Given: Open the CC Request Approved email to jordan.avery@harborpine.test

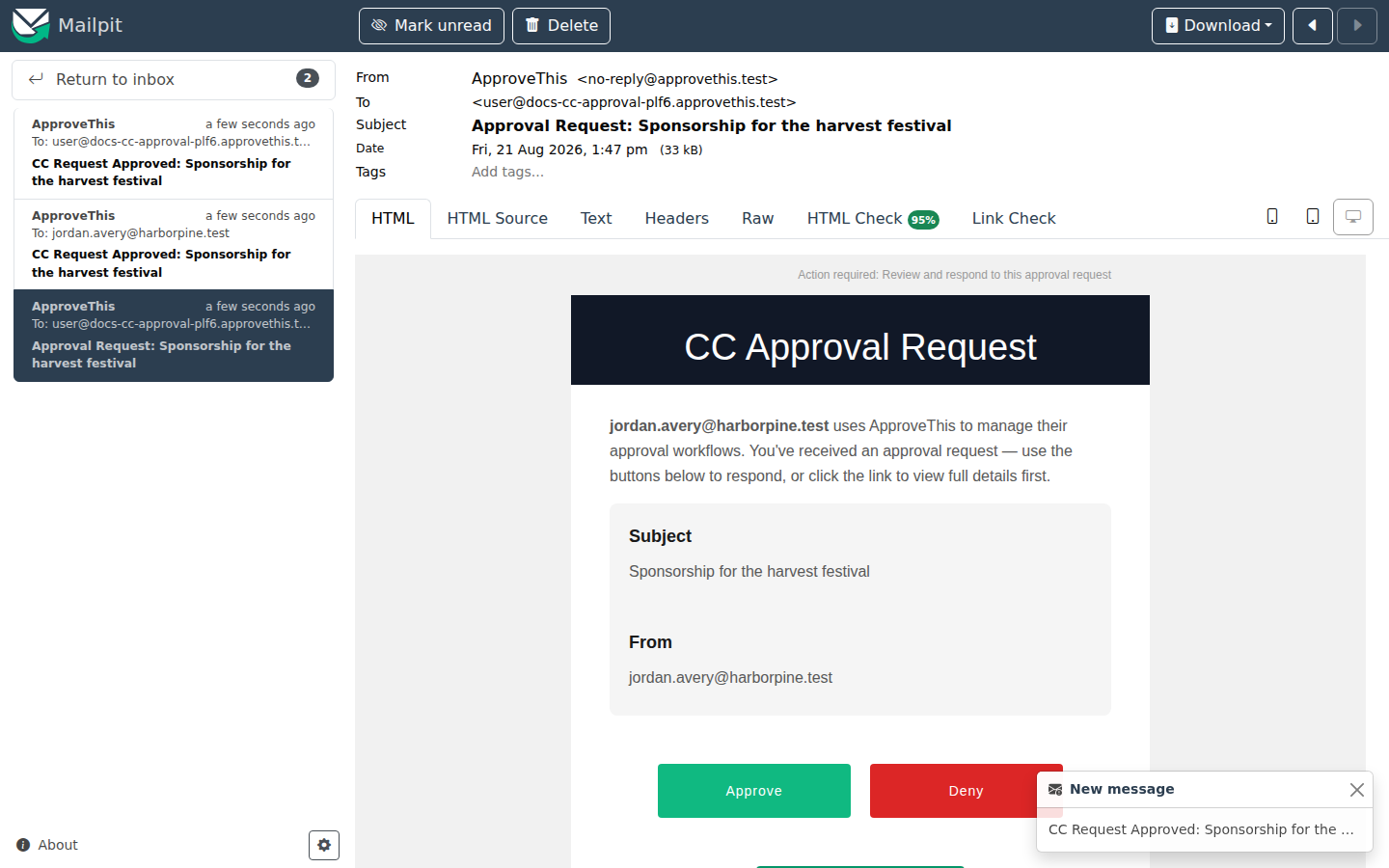Looking at the screenshot, I should click(x=174, y=244).
